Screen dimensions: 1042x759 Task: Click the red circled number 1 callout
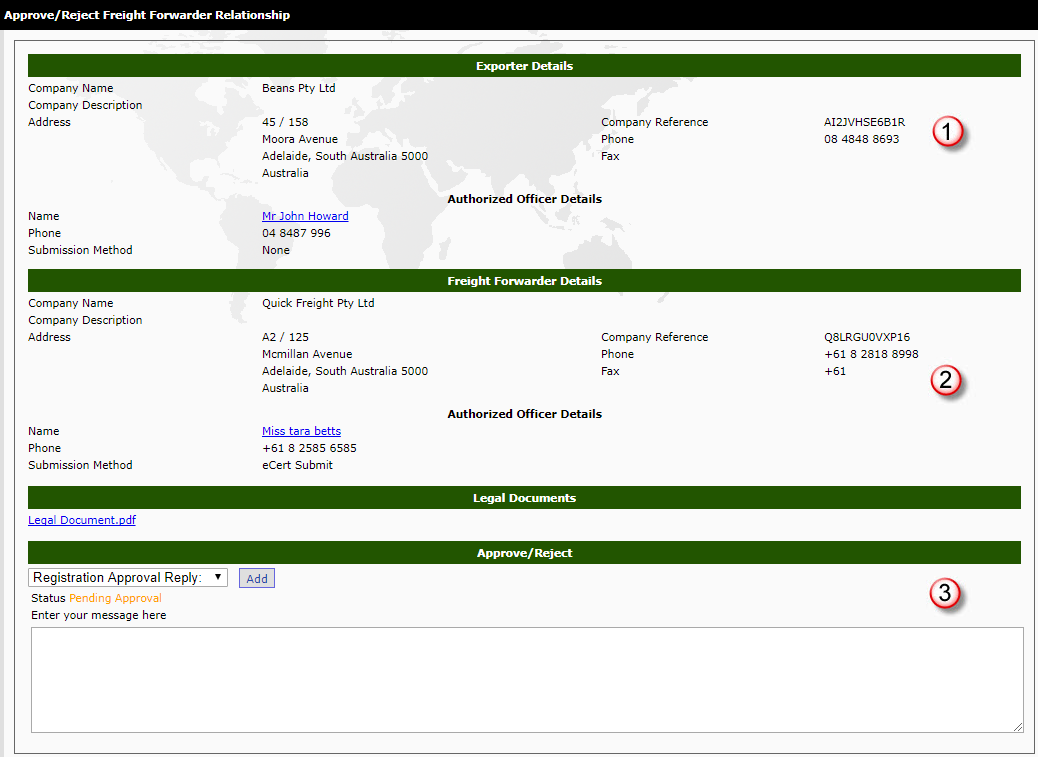click(948, 132)
